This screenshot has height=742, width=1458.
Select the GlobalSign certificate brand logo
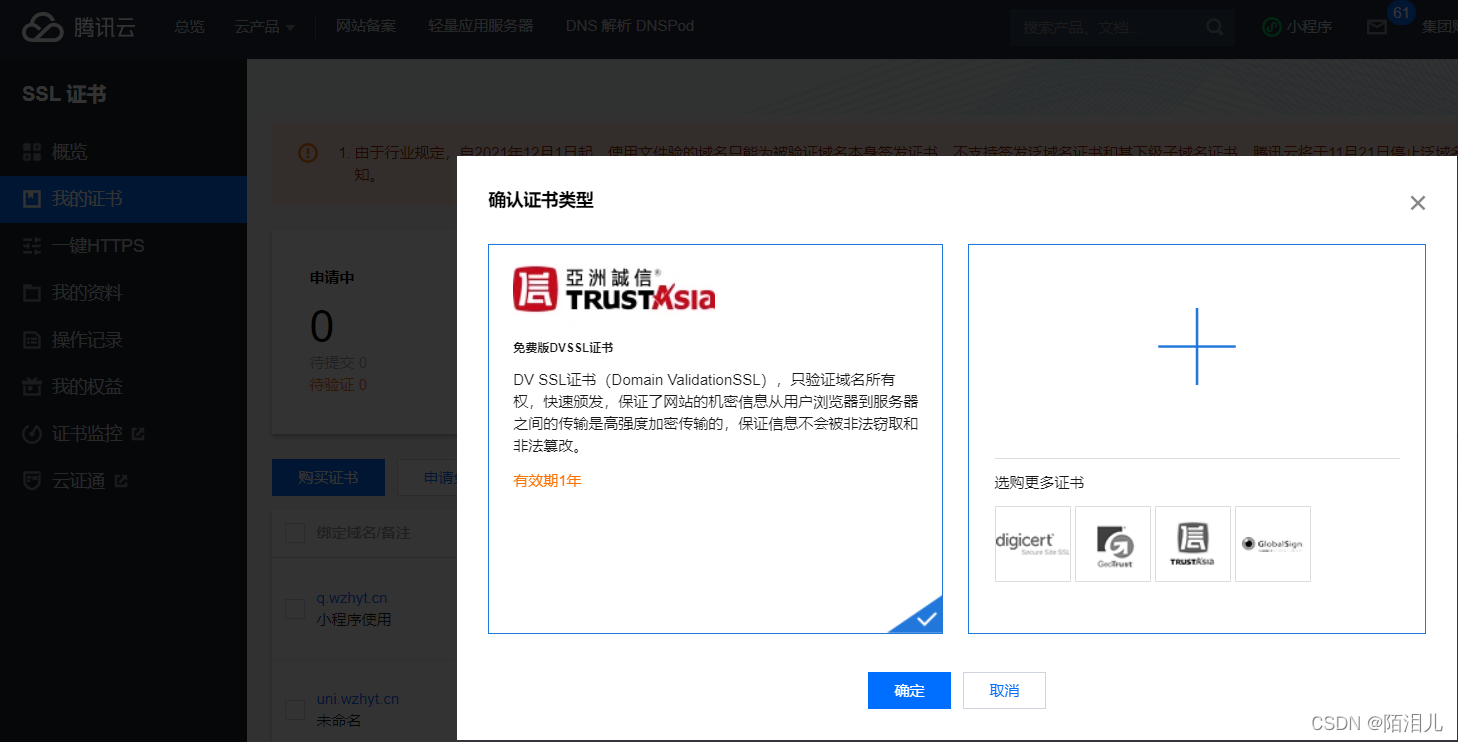point(1272,543)
